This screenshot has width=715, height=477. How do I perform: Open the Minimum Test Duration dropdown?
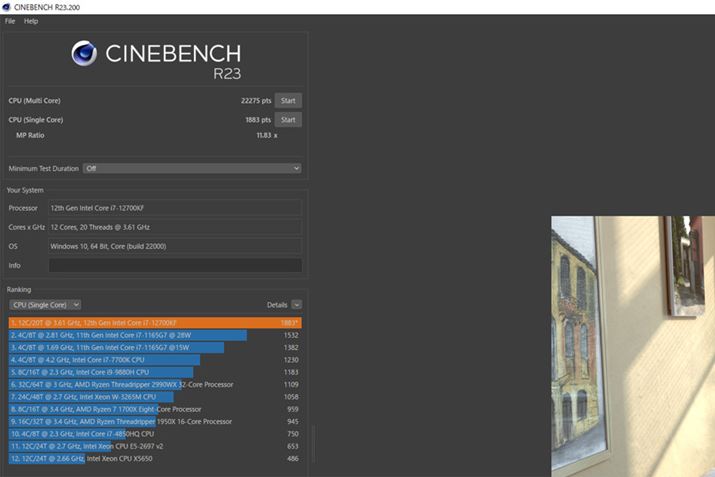192,168
